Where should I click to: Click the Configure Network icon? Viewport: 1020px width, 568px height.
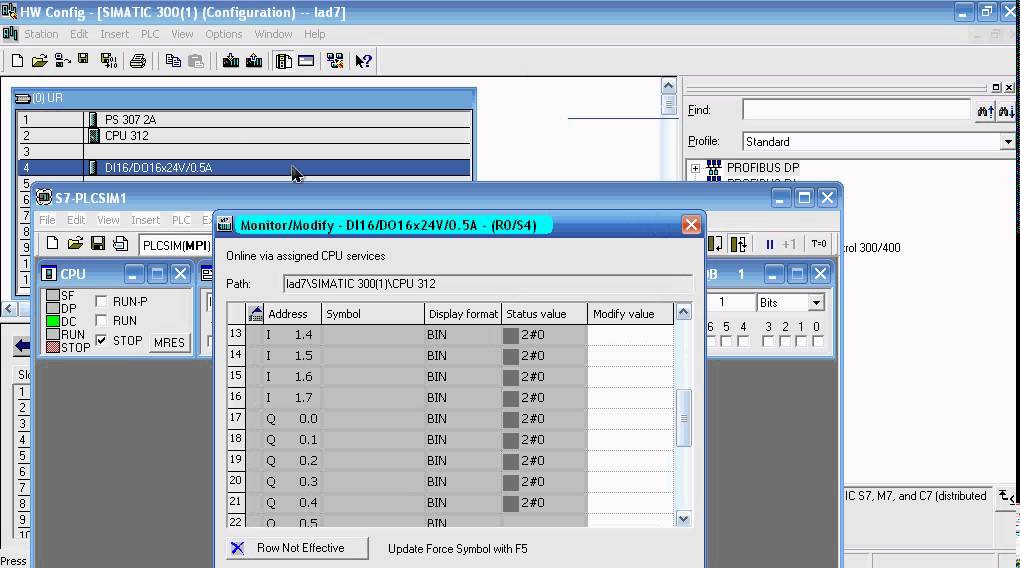[x=335, y=61]
